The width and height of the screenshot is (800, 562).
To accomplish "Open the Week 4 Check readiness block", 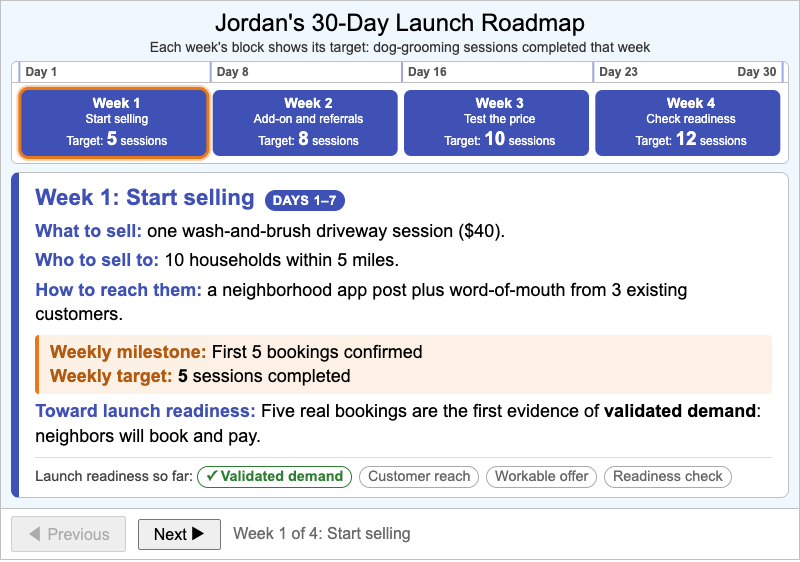I will point(688,123).
